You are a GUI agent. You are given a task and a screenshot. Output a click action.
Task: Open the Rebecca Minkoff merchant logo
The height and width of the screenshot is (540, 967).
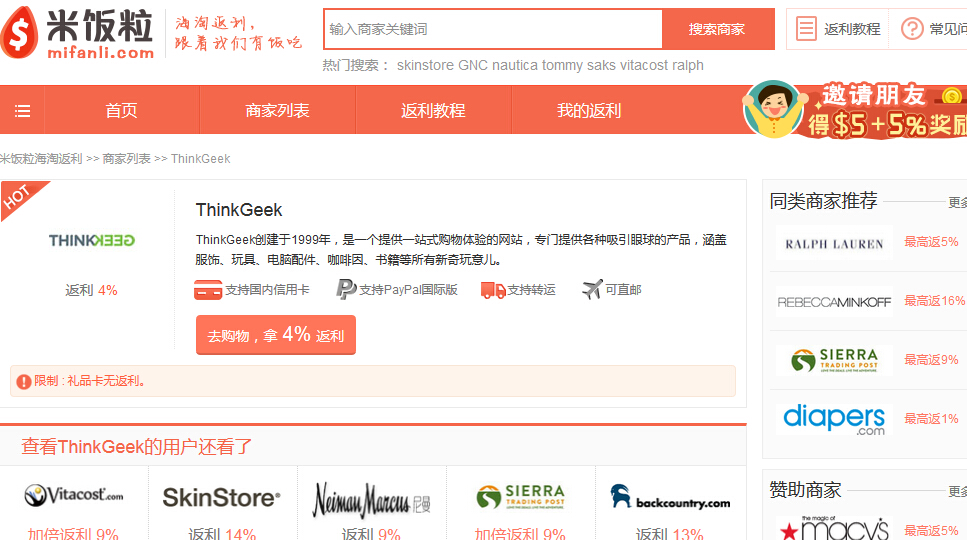pyautogui.click(x=834, y=302)
